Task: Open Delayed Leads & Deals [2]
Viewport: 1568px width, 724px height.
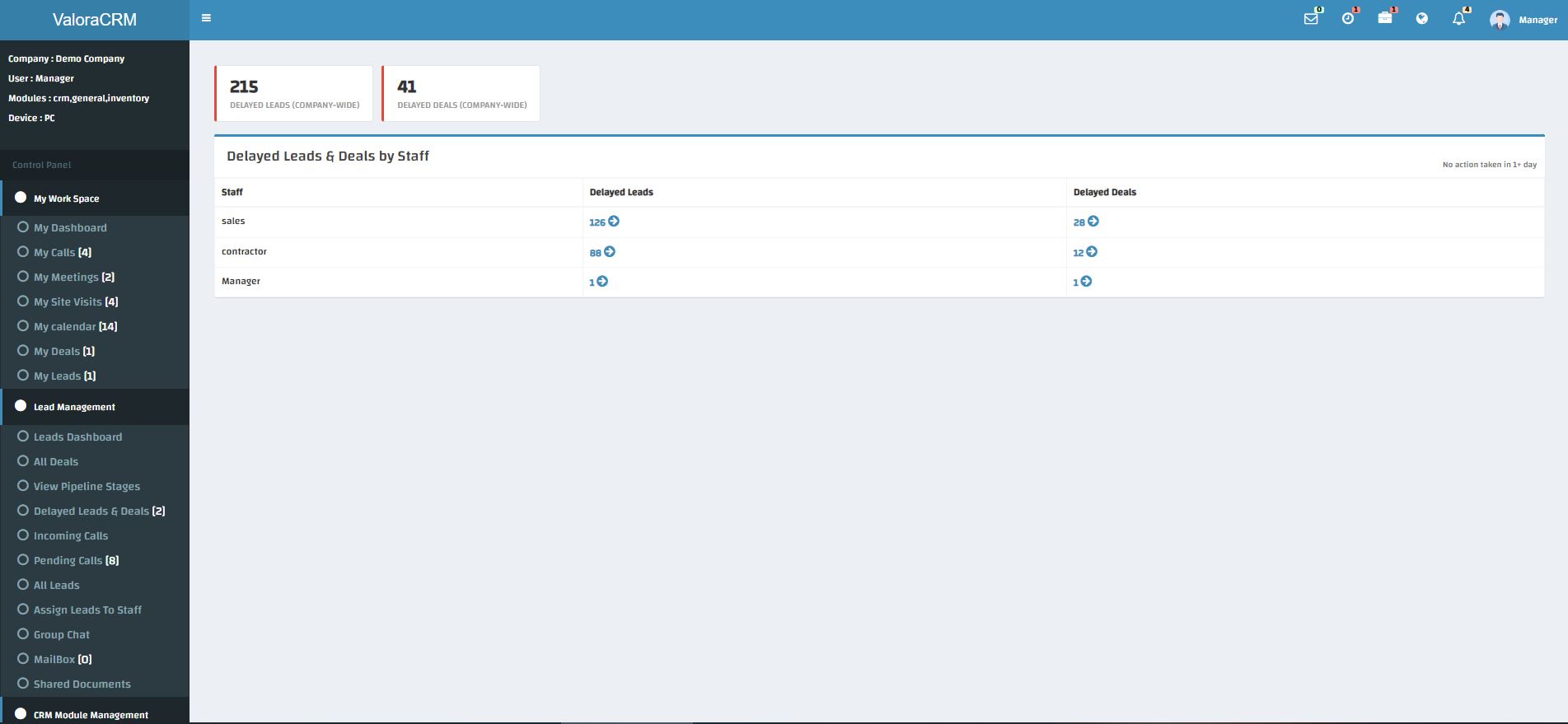Action: tap(100, 511)
